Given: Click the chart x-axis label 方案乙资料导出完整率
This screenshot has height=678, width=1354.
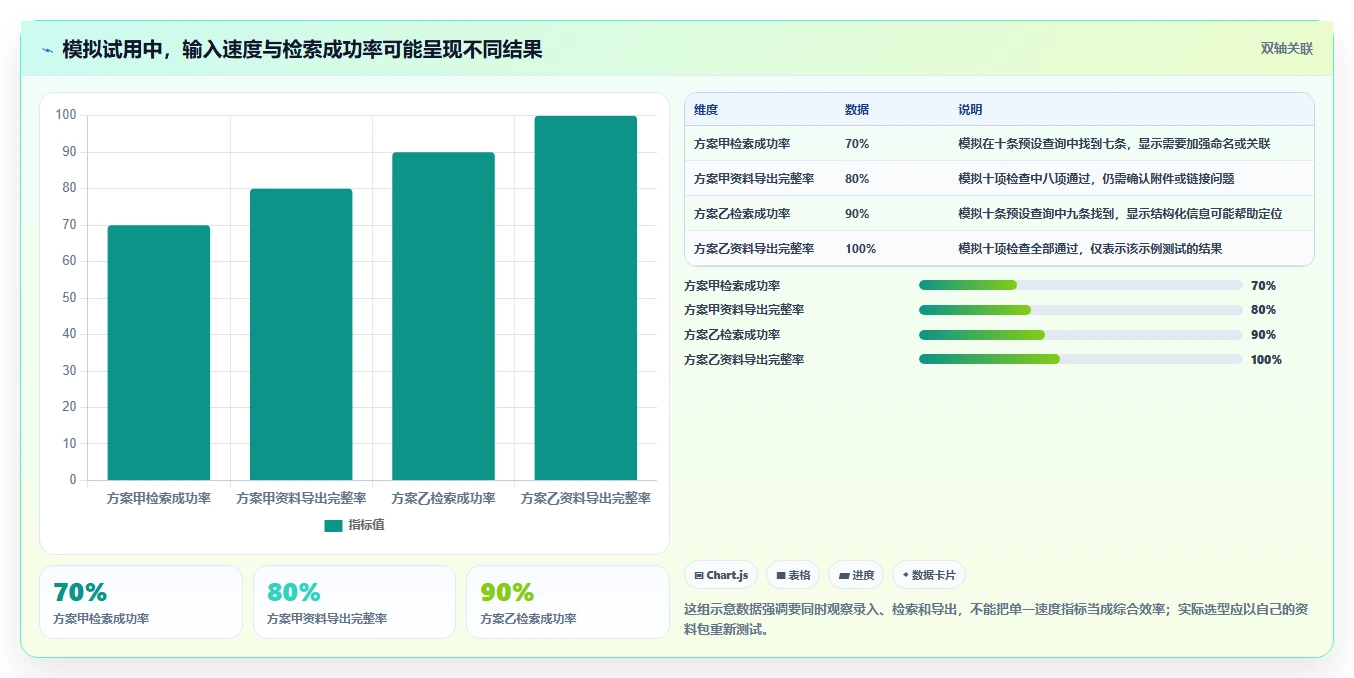Looking at the screenshot, I should coord(586,498).
